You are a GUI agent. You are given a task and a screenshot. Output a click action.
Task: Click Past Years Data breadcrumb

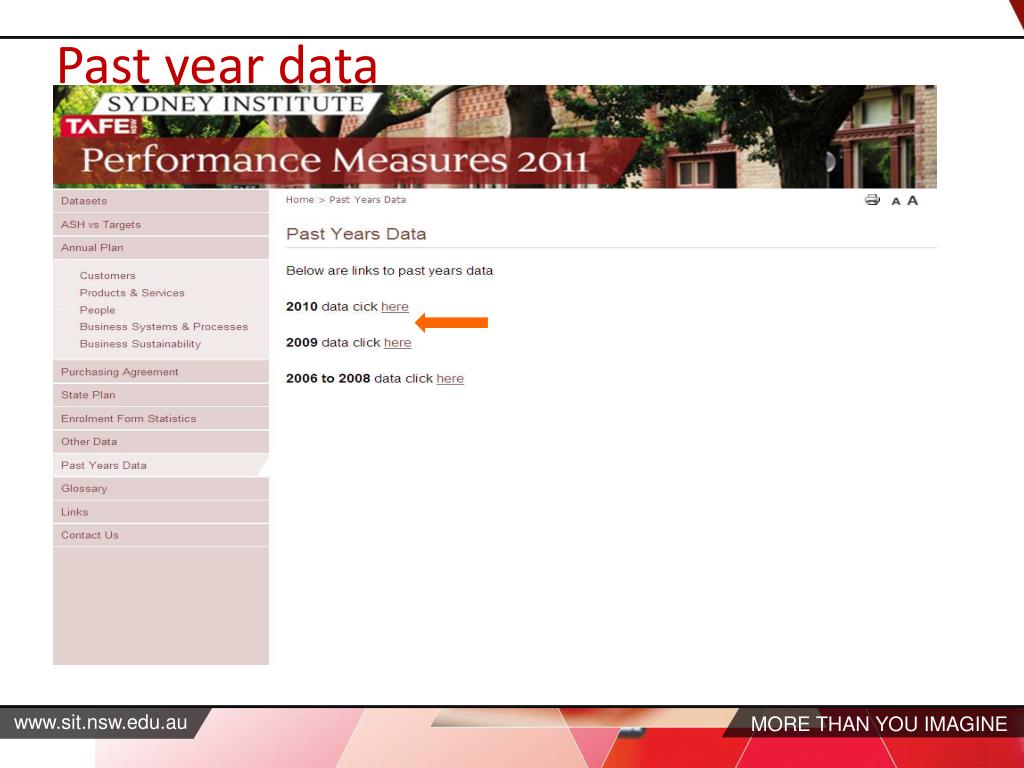(x=368, y=200)
